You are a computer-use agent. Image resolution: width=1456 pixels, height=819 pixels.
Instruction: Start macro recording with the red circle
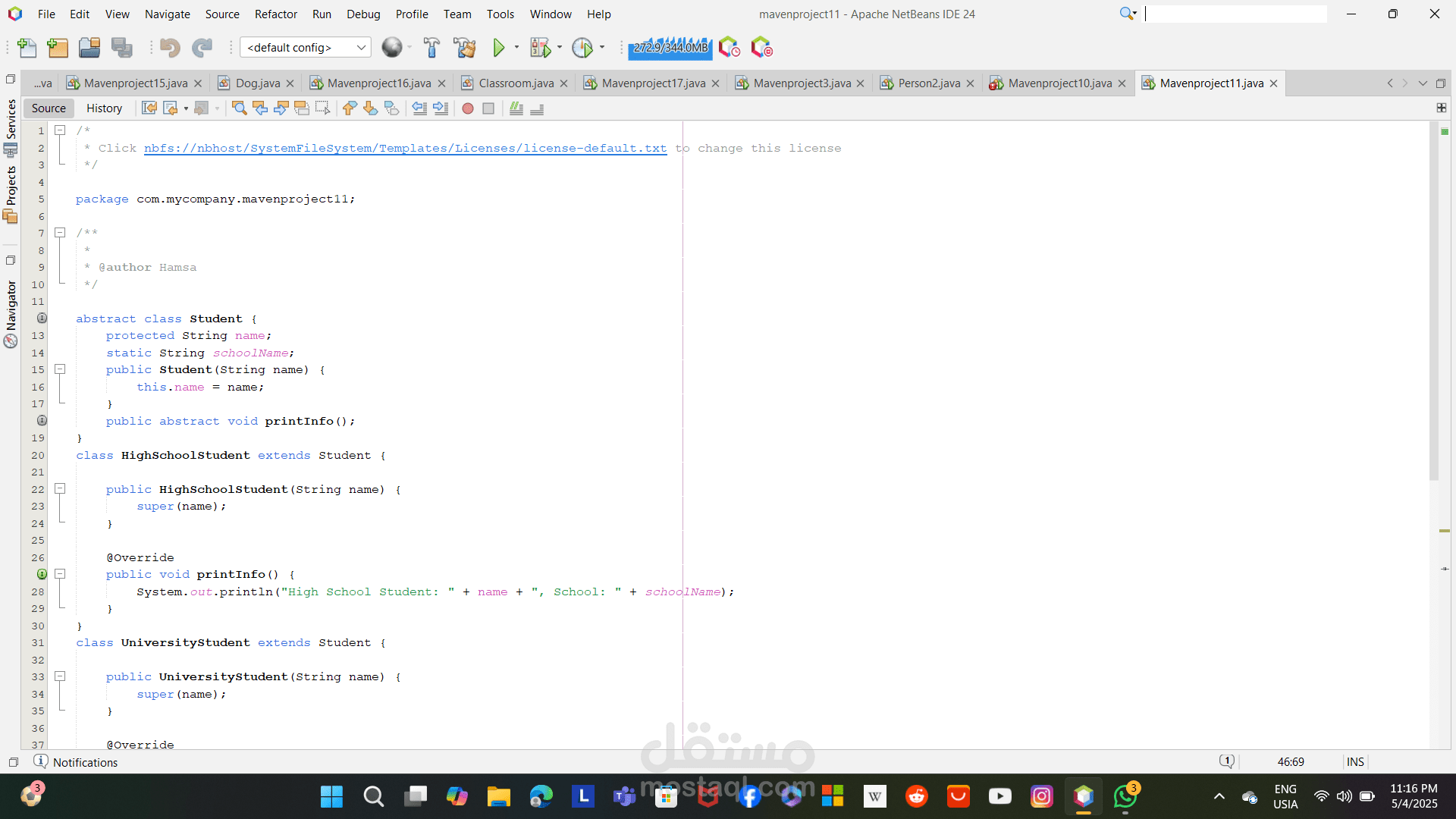pos(468,108)
